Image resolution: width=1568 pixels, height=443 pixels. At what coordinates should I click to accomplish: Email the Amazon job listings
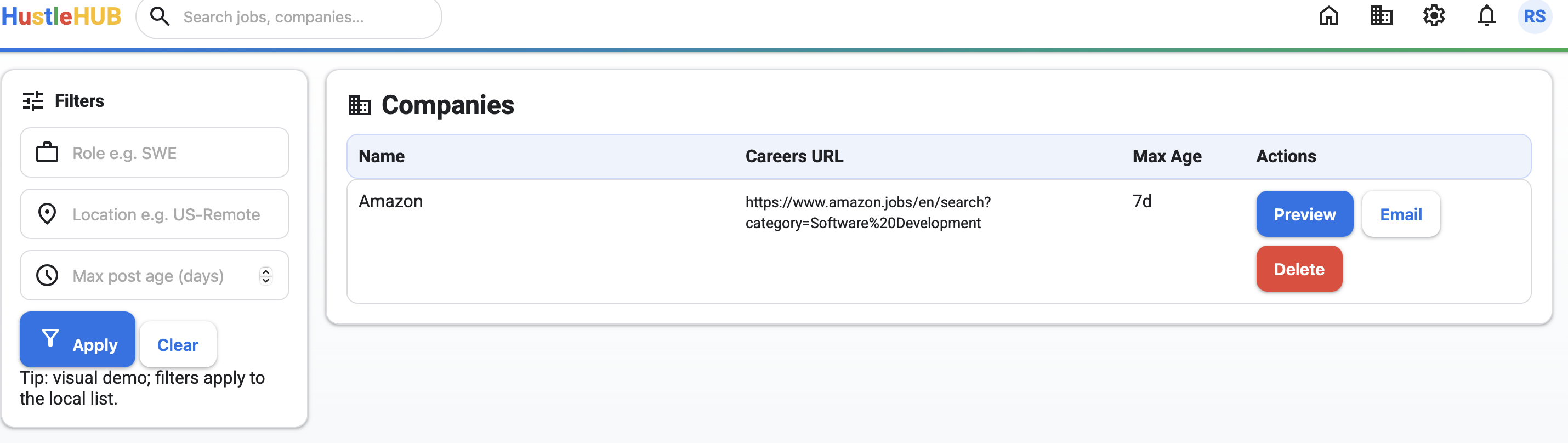click(x=1400, y=214)
